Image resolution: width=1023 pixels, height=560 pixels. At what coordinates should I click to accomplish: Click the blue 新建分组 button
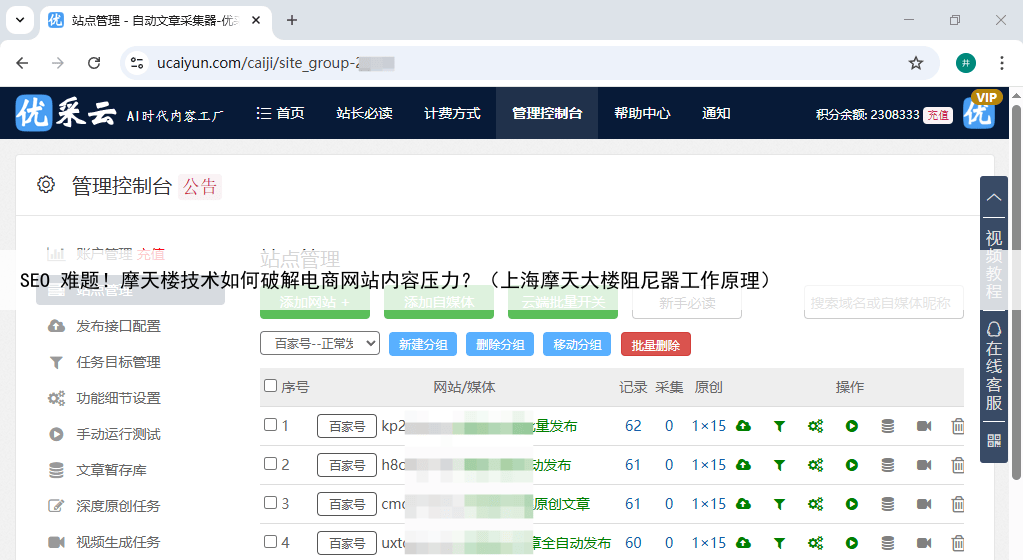(423, 344)
